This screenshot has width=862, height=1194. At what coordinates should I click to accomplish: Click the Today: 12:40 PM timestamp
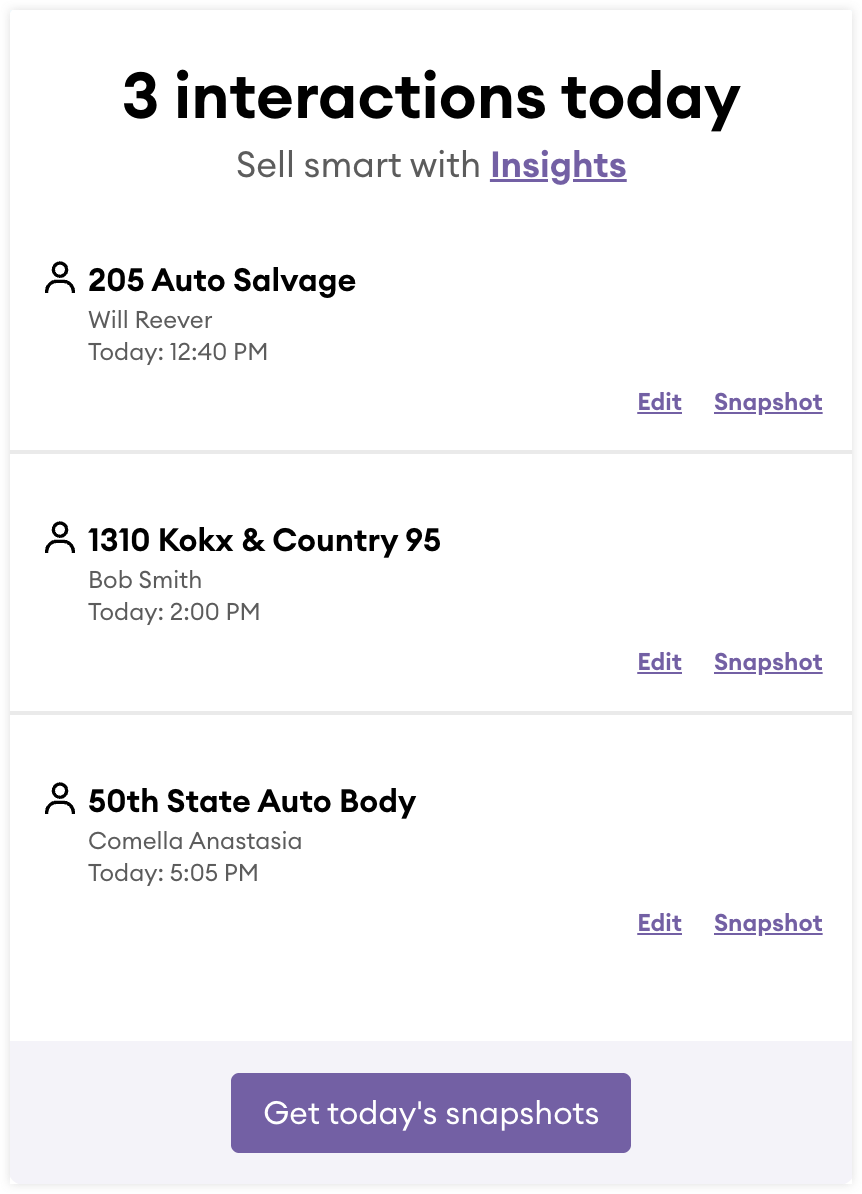coord(178,352)
